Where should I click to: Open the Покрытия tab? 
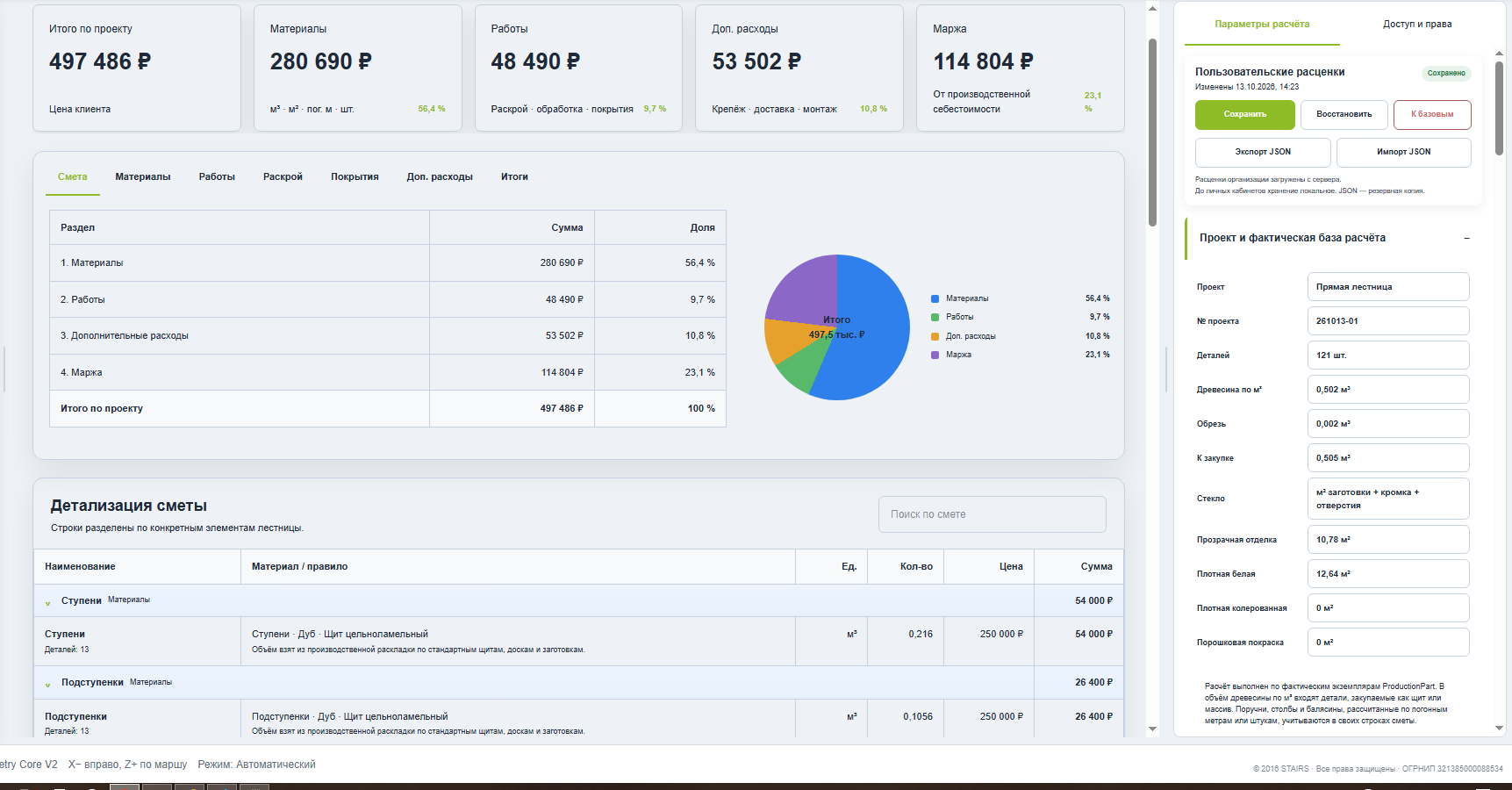[355, 177]
